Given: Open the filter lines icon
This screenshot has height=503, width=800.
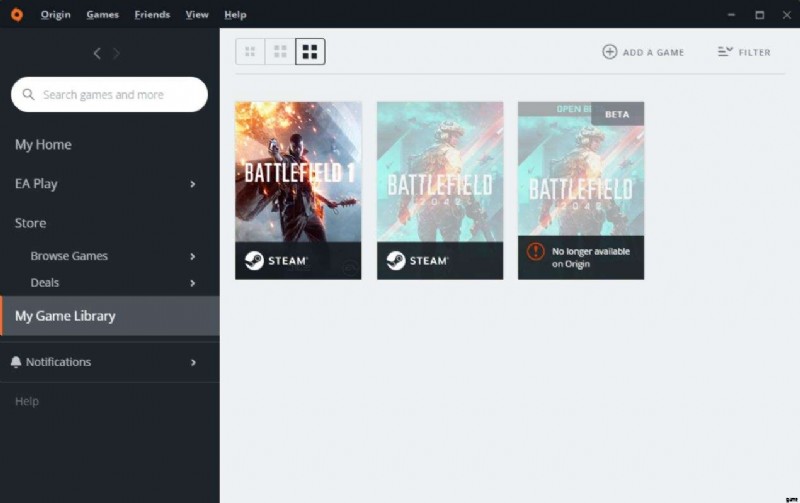Looking at the screenshot, I should [725, 51].
